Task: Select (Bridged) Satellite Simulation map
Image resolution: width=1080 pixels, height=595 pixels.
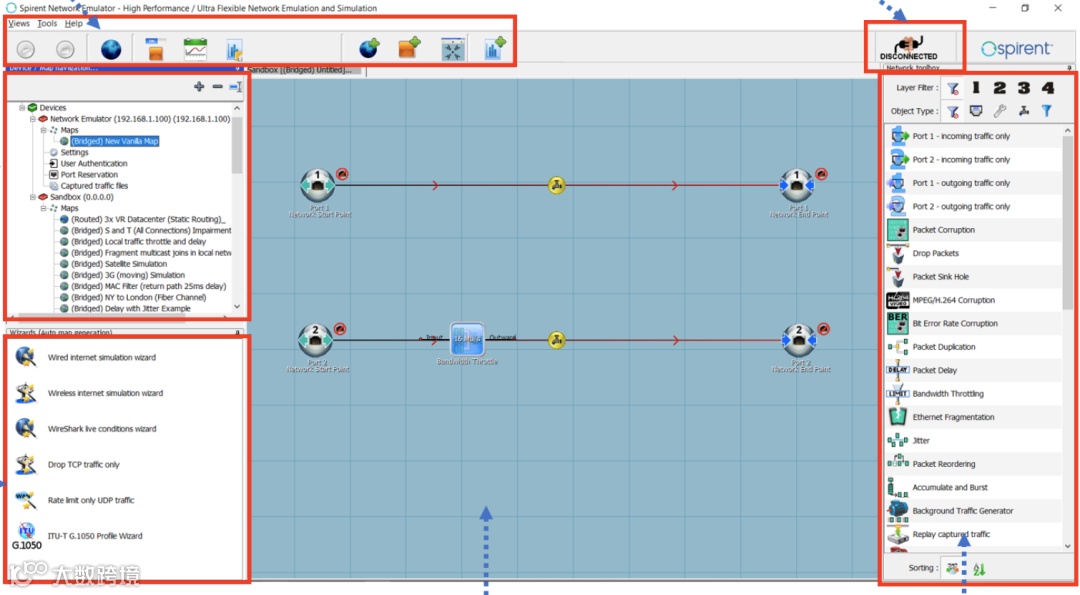Action: coord(118,264)
